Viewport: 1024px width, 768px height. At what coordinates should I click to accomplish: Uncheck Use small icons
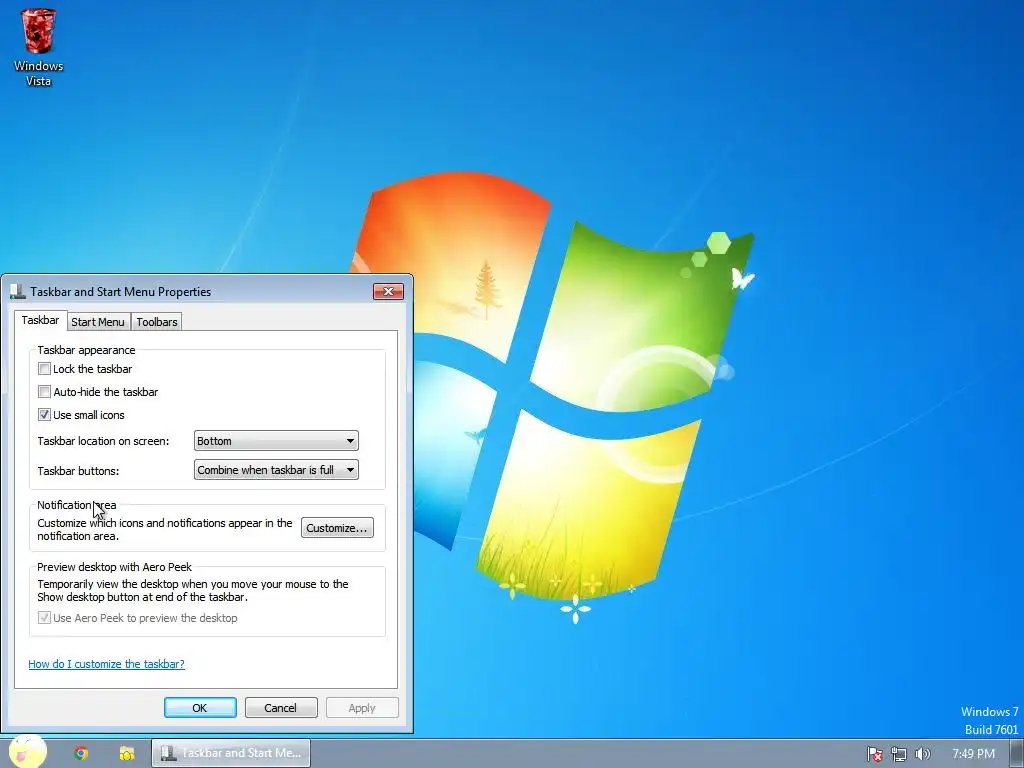(44, 415)
